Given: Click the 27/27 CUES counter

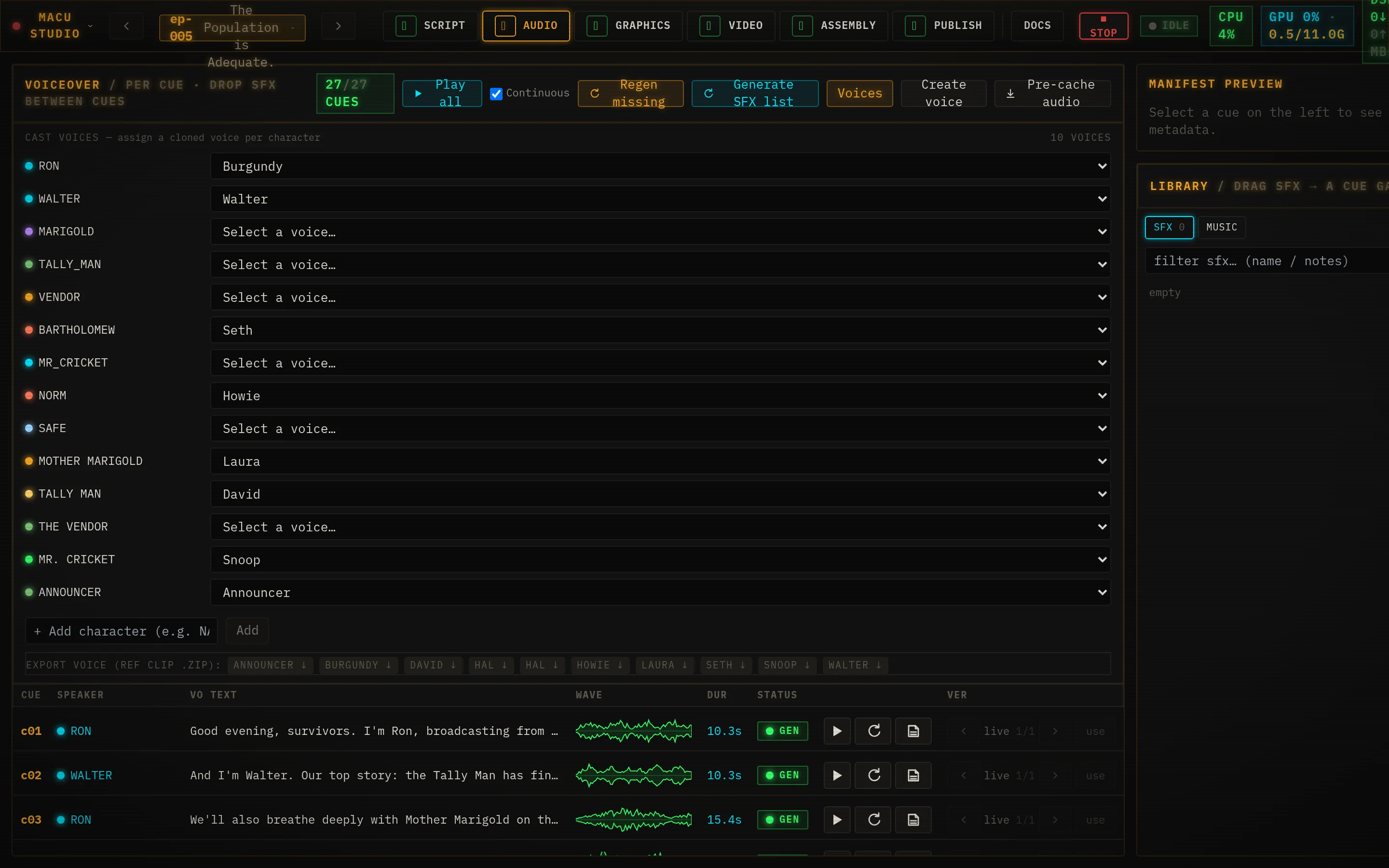Looking at the screenshot, I should click(354, 93).
